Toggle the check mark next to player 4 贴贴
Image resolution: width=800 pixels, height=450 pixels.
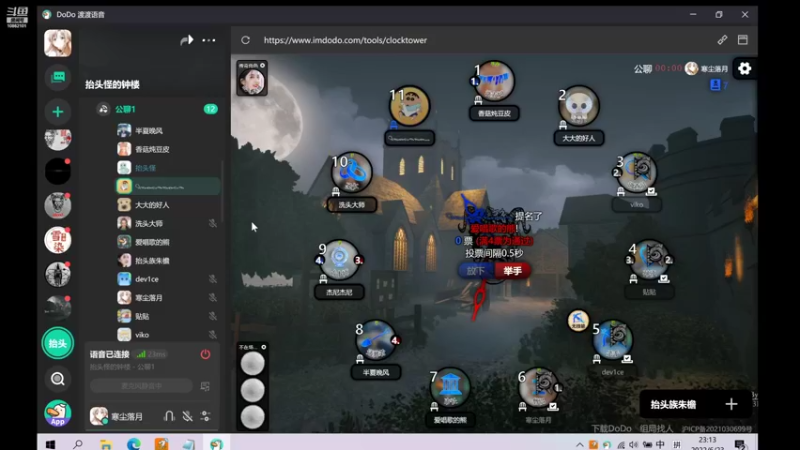pos(663,279)
